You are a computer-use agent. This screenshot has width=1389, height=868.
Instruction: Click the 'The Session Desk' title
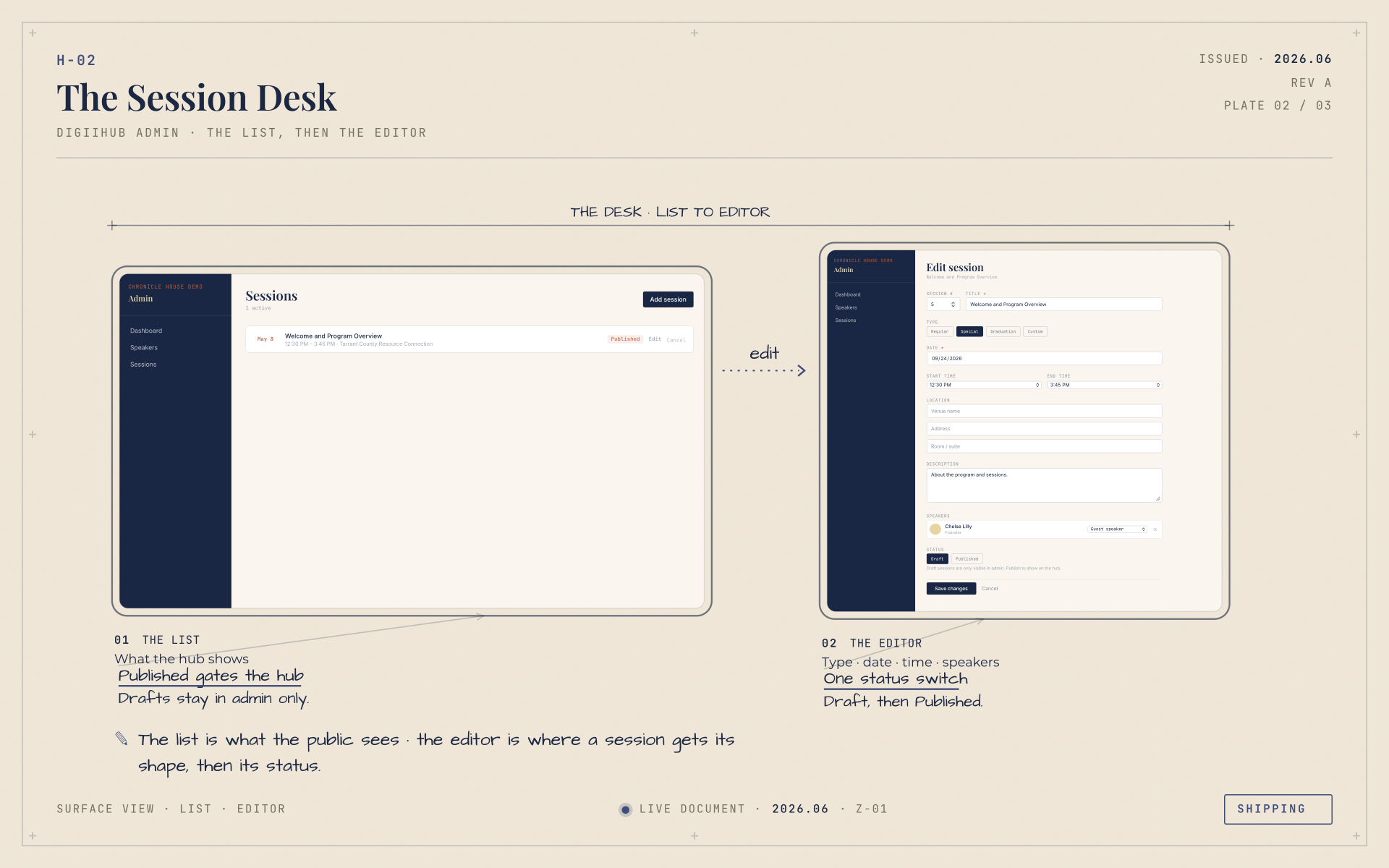tap(197, 98)
